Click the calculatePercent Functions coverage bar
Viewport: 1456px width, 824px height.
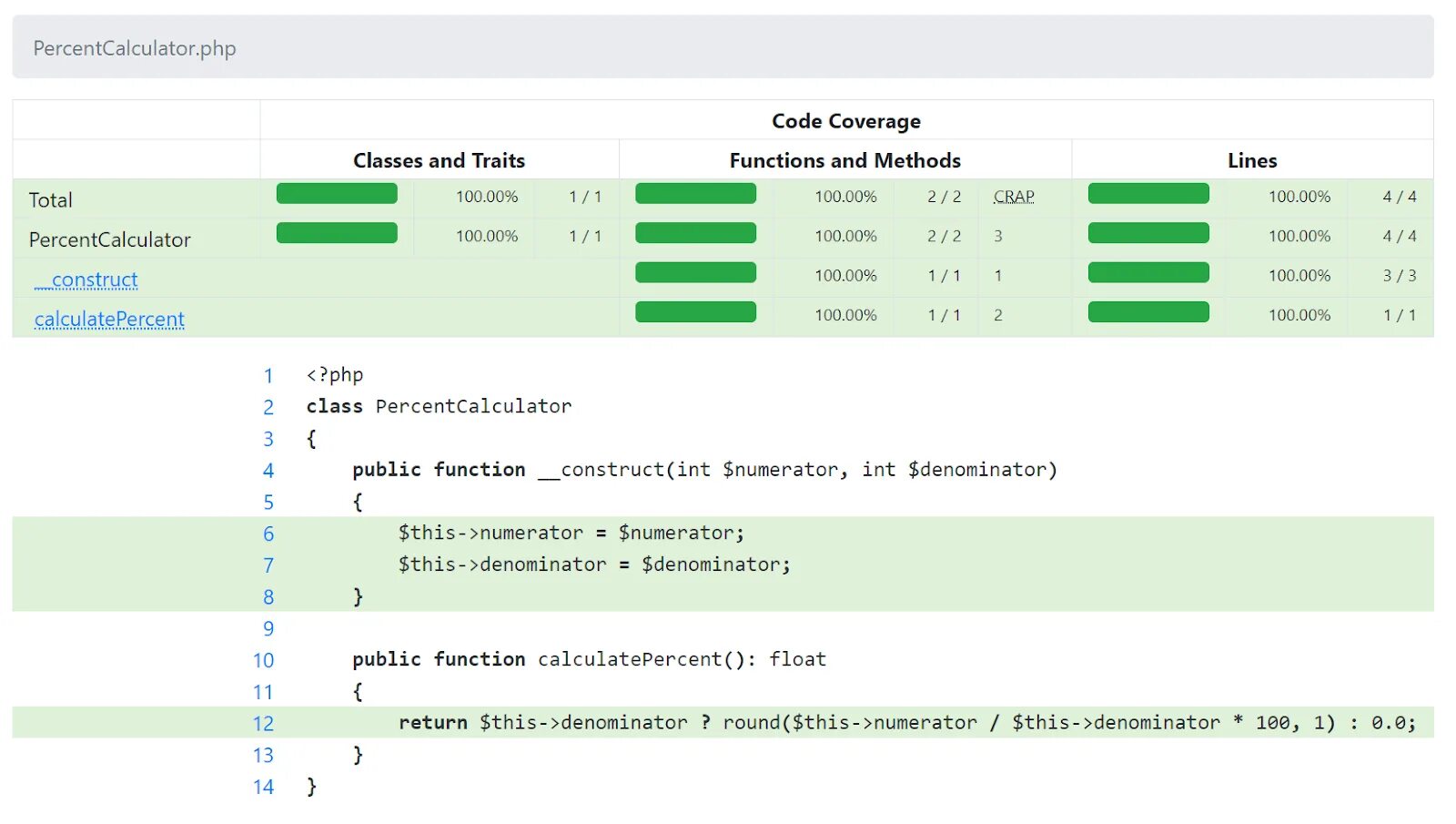pos(695,312)
